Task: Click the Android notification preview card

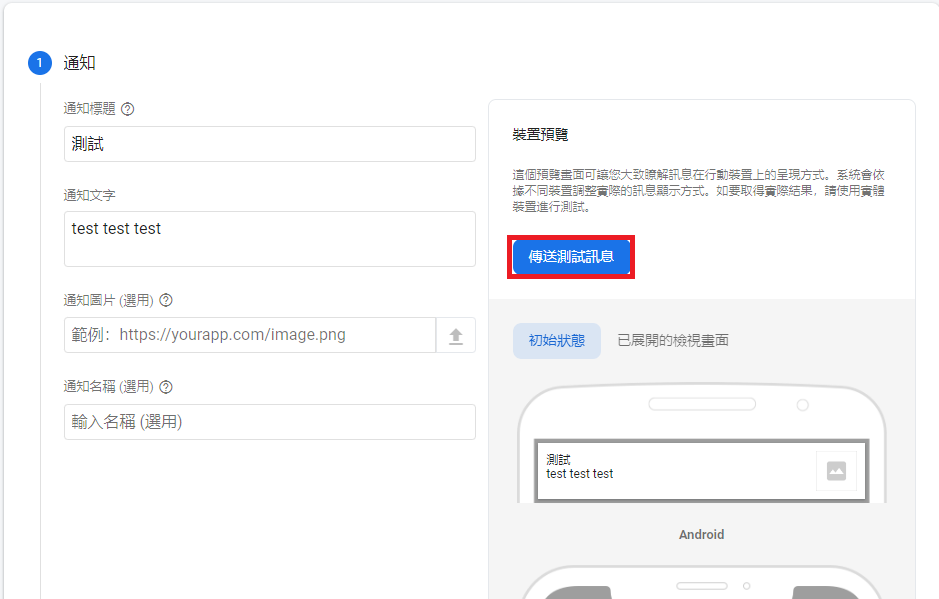Action: coord(701,471)
